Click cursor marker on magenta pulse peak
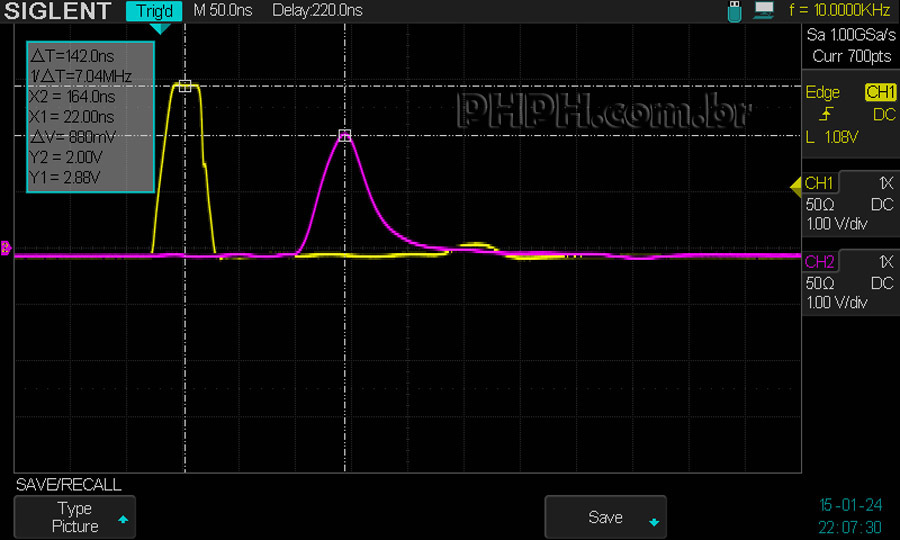Image resolution: width=900 pixels, height=540 pixels. 345,135
